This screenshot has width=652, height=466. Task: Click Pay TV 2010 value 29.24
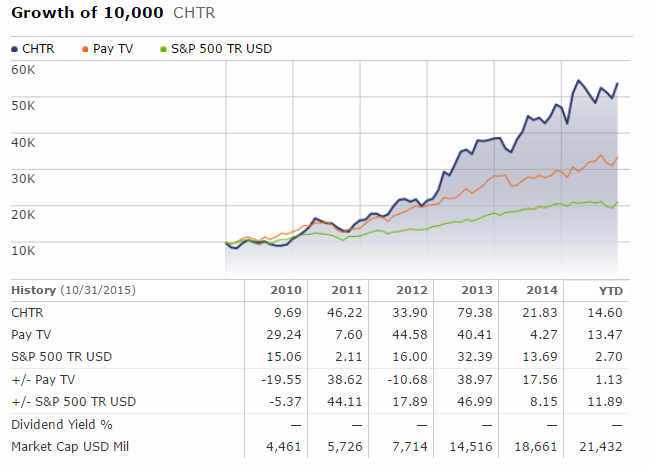coord(284,335)
